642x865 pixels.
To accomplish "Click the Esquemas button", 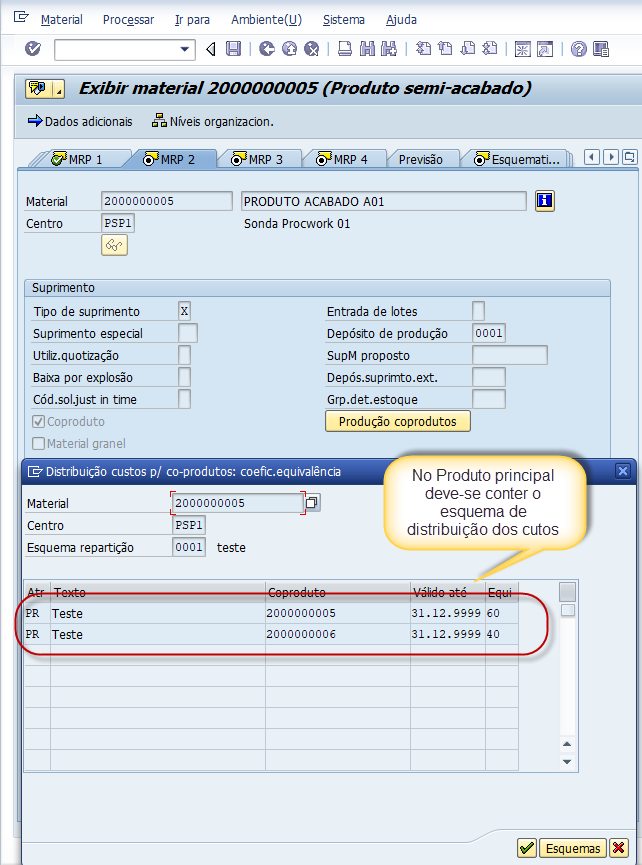I will click(573, 848).
